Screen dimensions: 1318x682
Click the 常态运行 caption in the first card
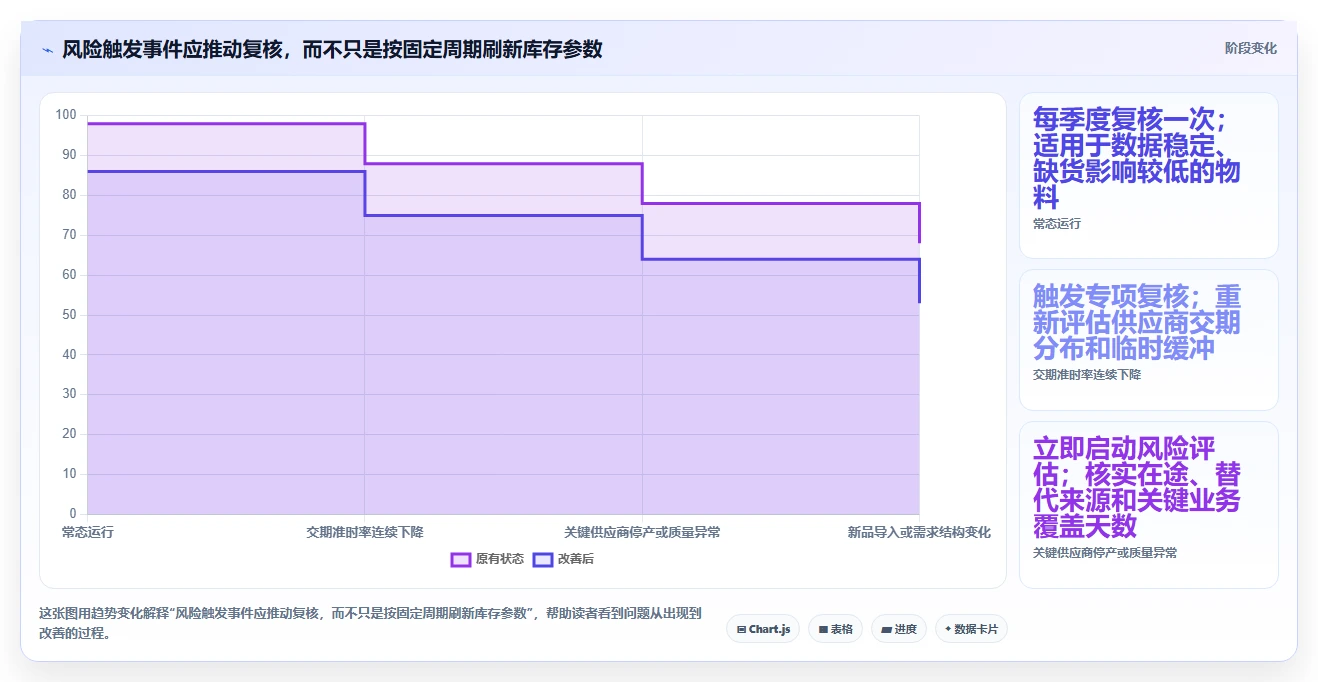[1056, 224]
